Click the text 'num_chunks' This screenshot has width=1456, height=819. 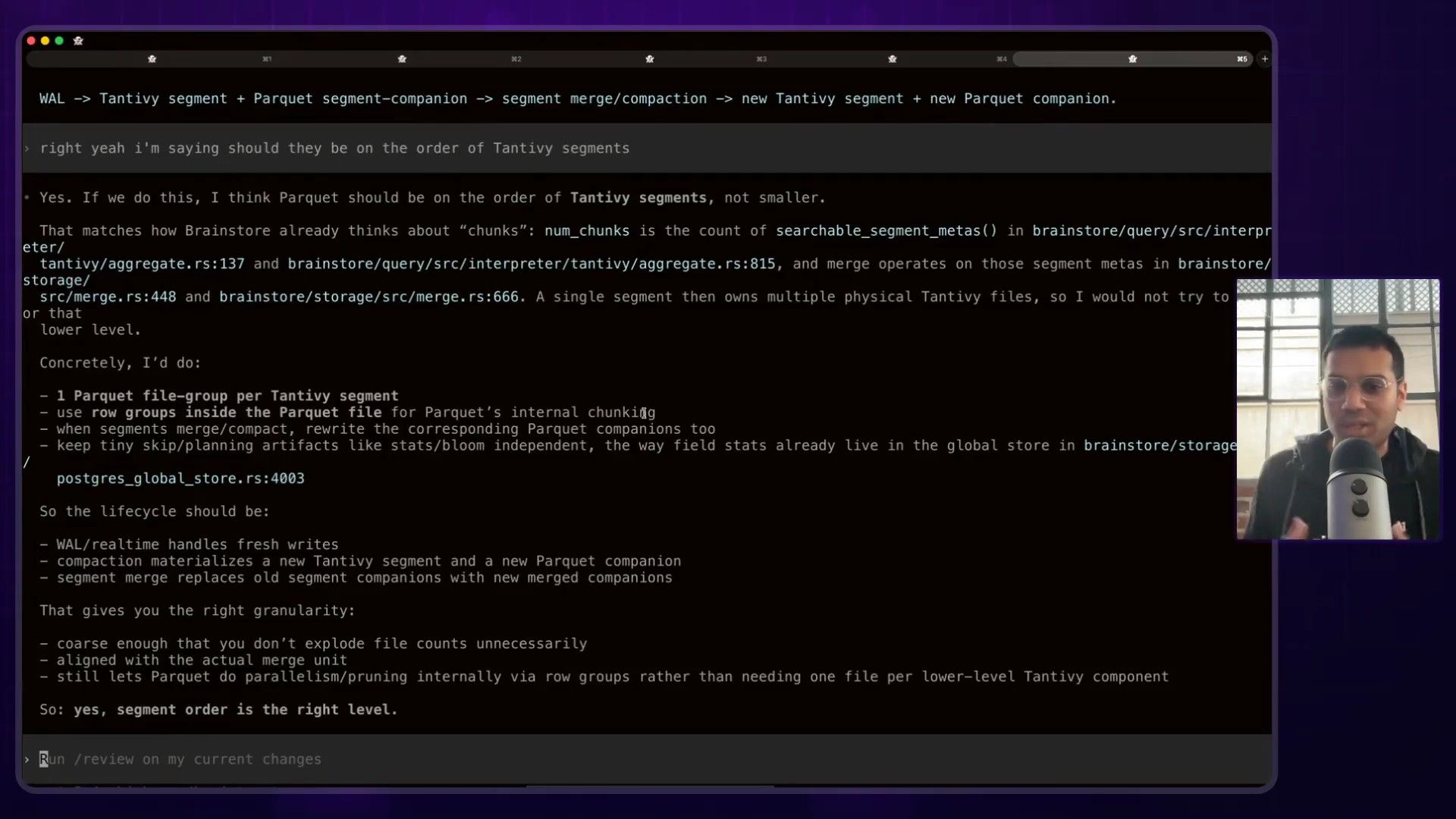pos(587,231)
